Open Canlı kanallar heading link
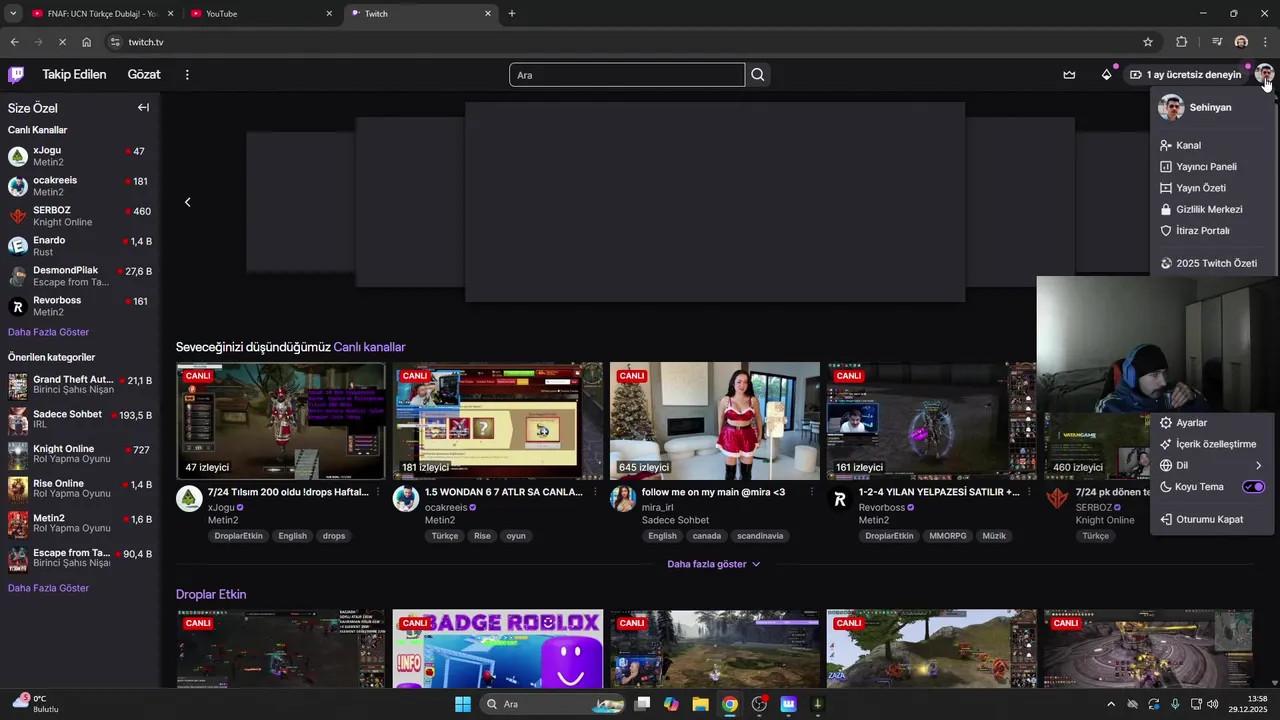Screen dimensions: 1280x720 [x=369, y=347]
